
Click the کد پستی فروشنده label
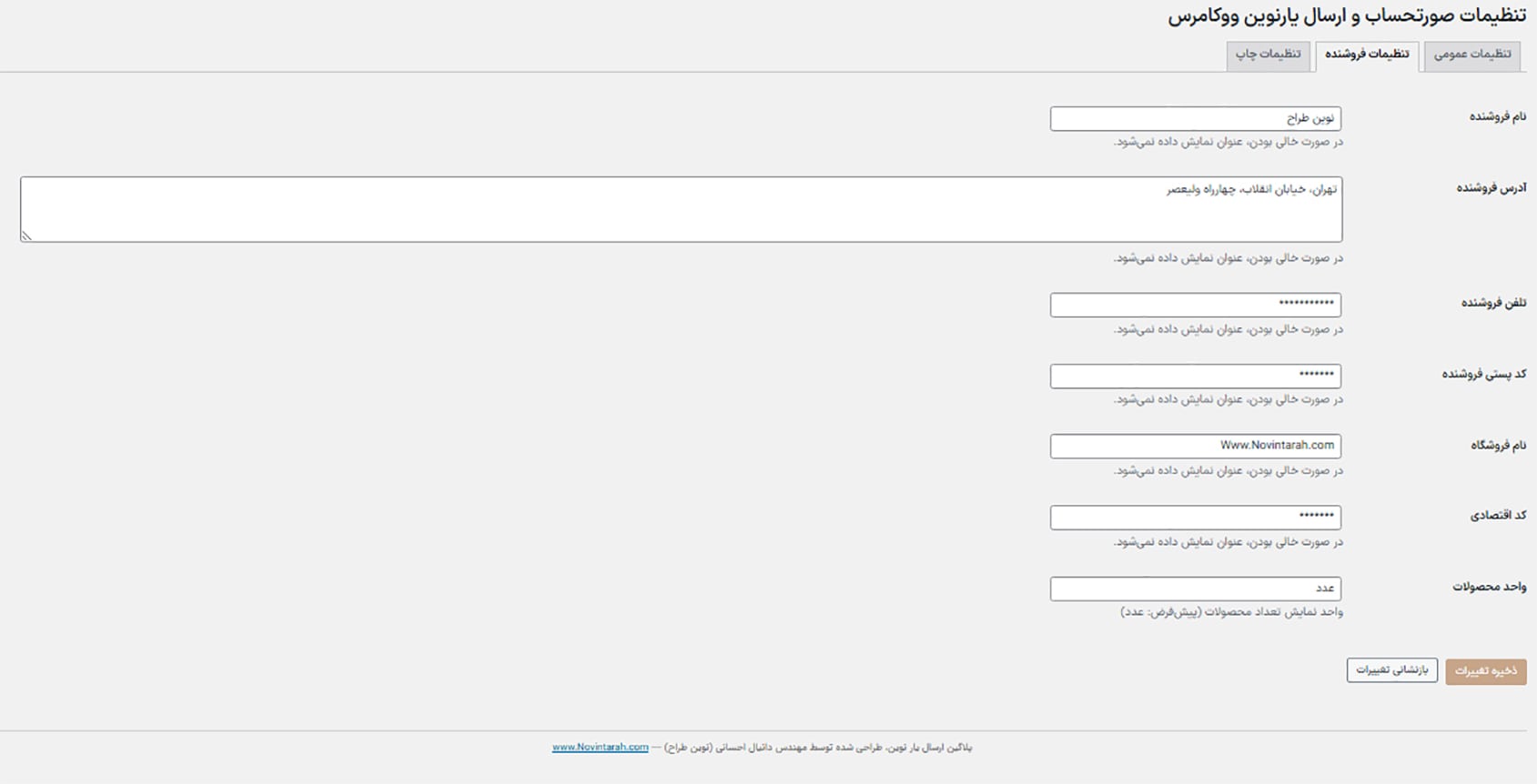1483,374
